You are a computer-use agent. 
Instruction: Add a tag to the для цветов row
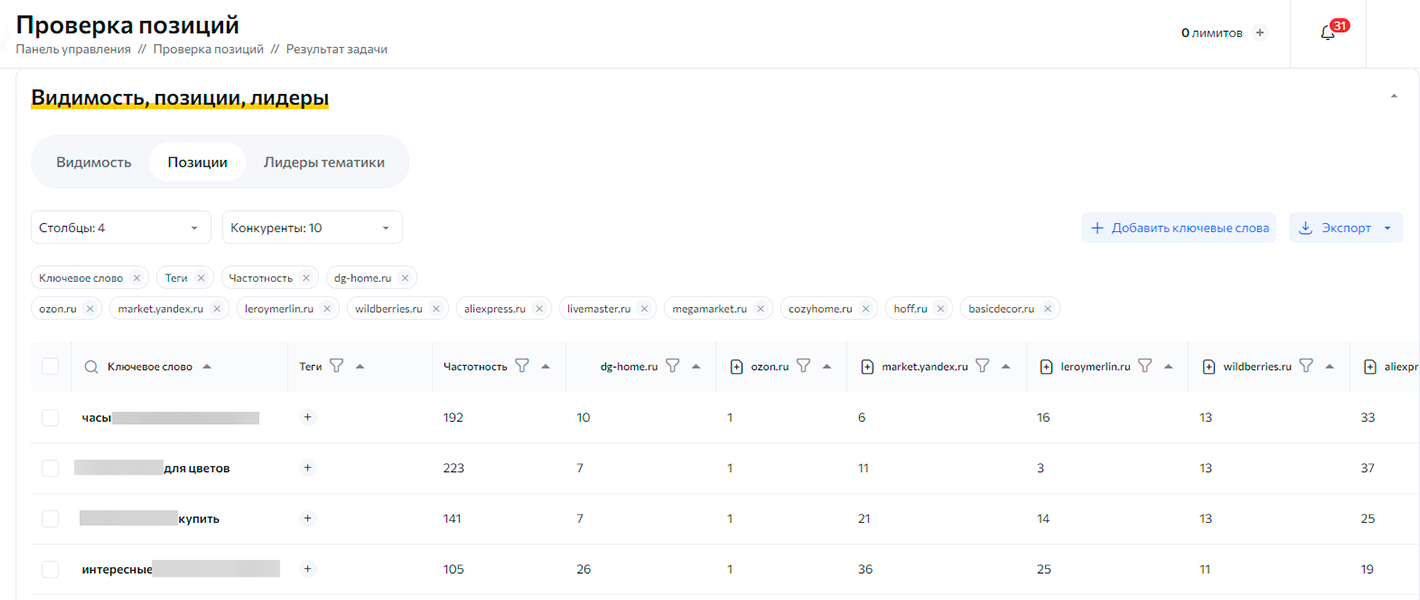[308, 467]
